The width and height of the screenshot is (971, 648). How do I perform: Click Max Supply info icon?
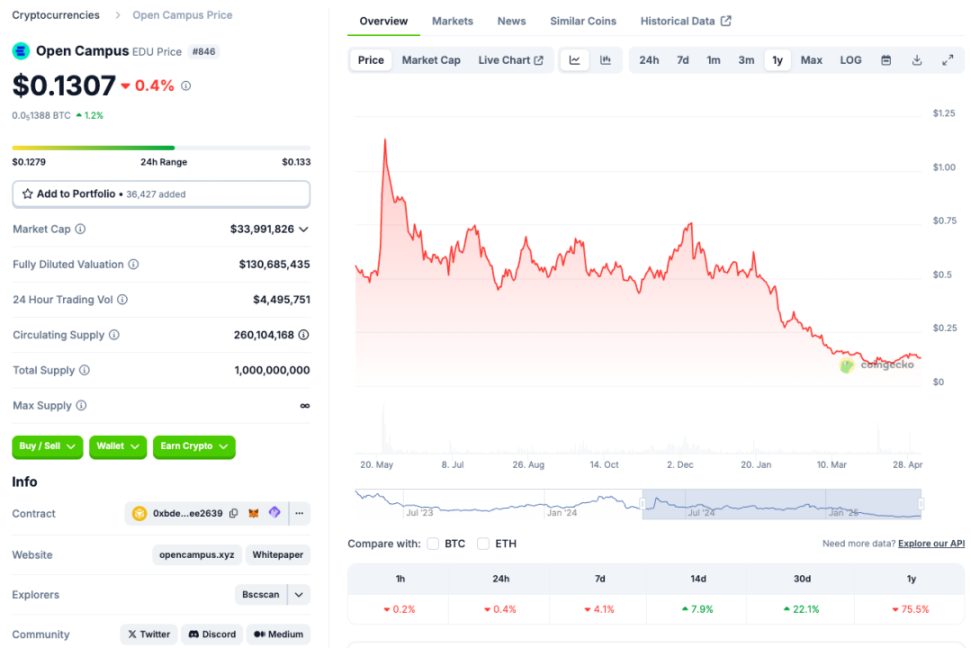coord(81,406)
